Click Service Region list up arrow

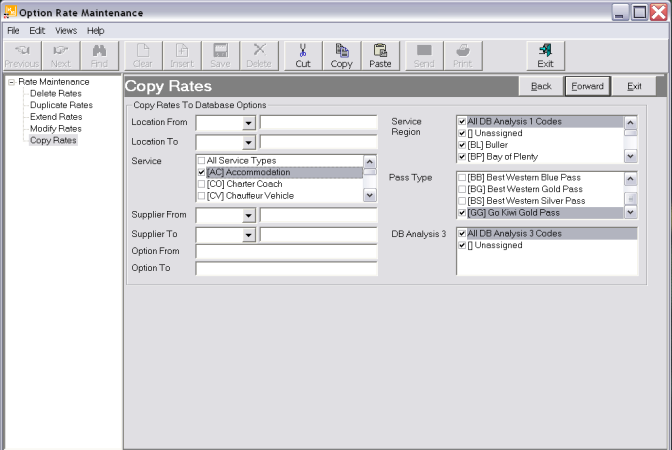pos(630,123)
